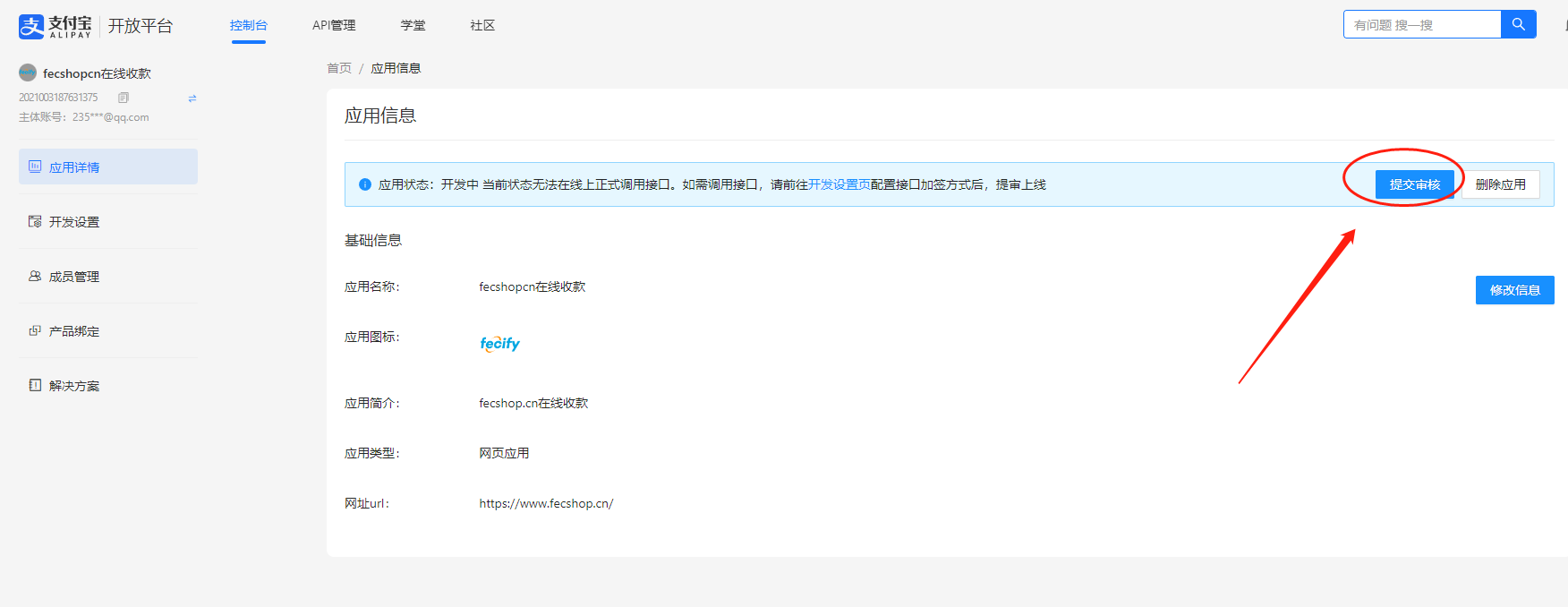
Task: Click the 开发设置 sidebar icon
Action: point(35,221)
